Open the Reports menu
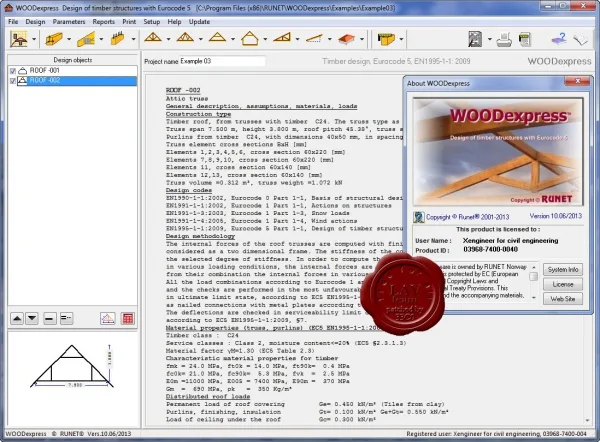This screenshot has height=442, width=600. coord(104,22)
